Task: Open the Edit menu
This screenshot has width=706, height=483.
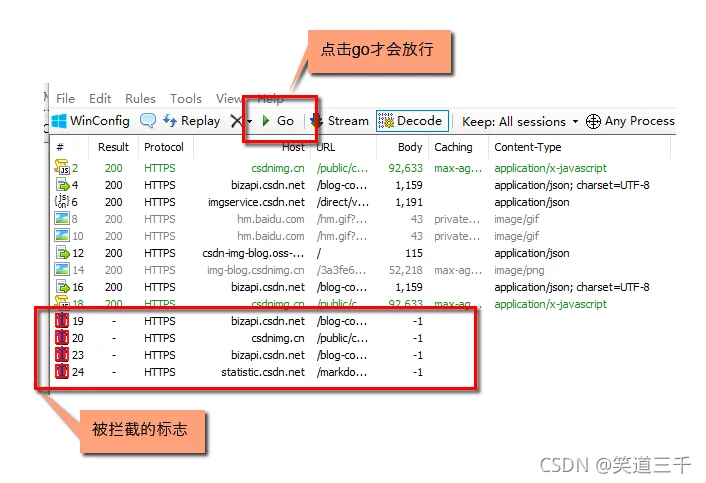Action: (x=100, y=98)
